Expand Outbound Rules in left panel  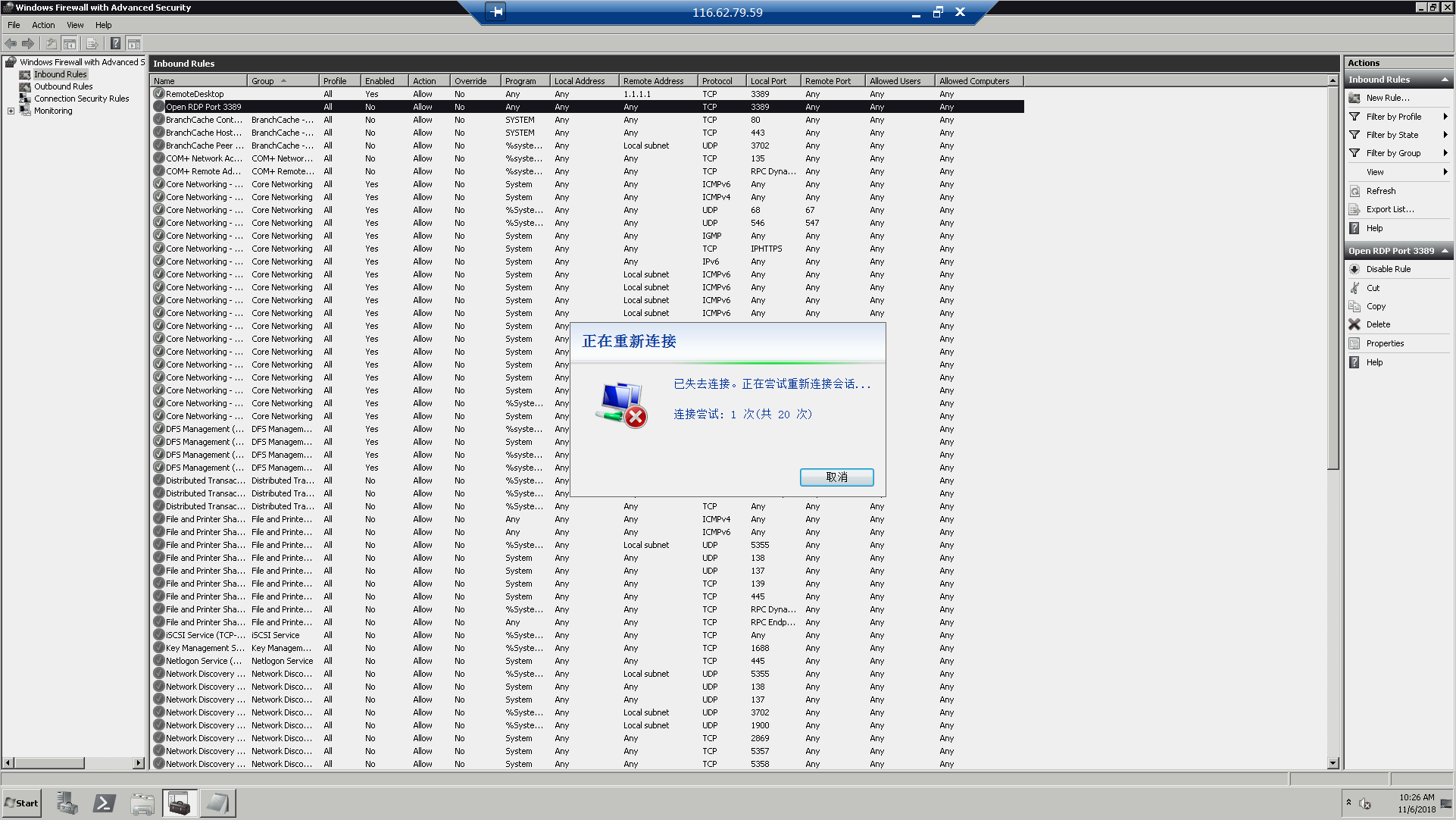click(x=64, y=86)
